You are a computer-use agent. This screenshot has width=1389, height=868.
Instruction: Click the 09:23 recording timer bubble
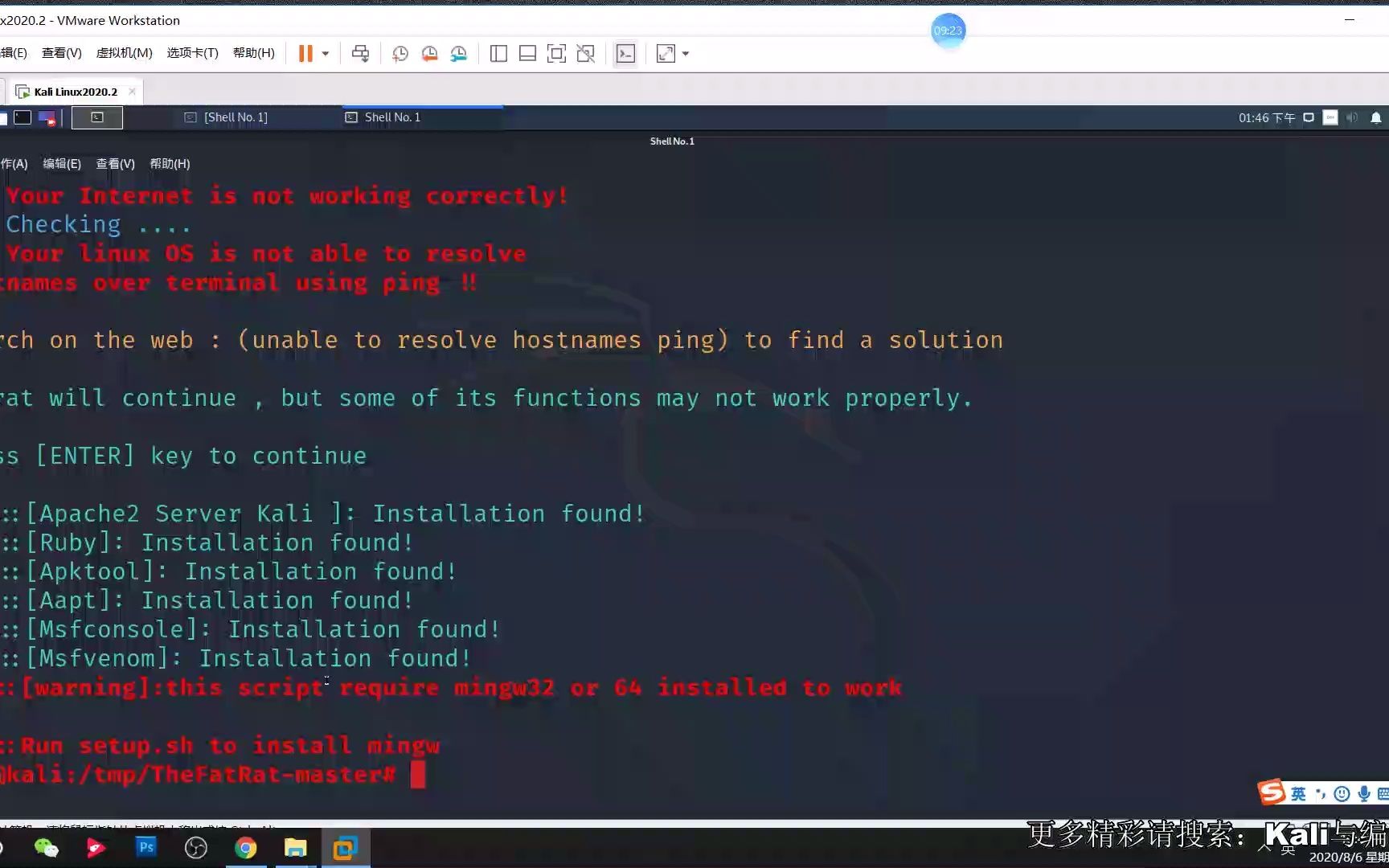(948, 31)
